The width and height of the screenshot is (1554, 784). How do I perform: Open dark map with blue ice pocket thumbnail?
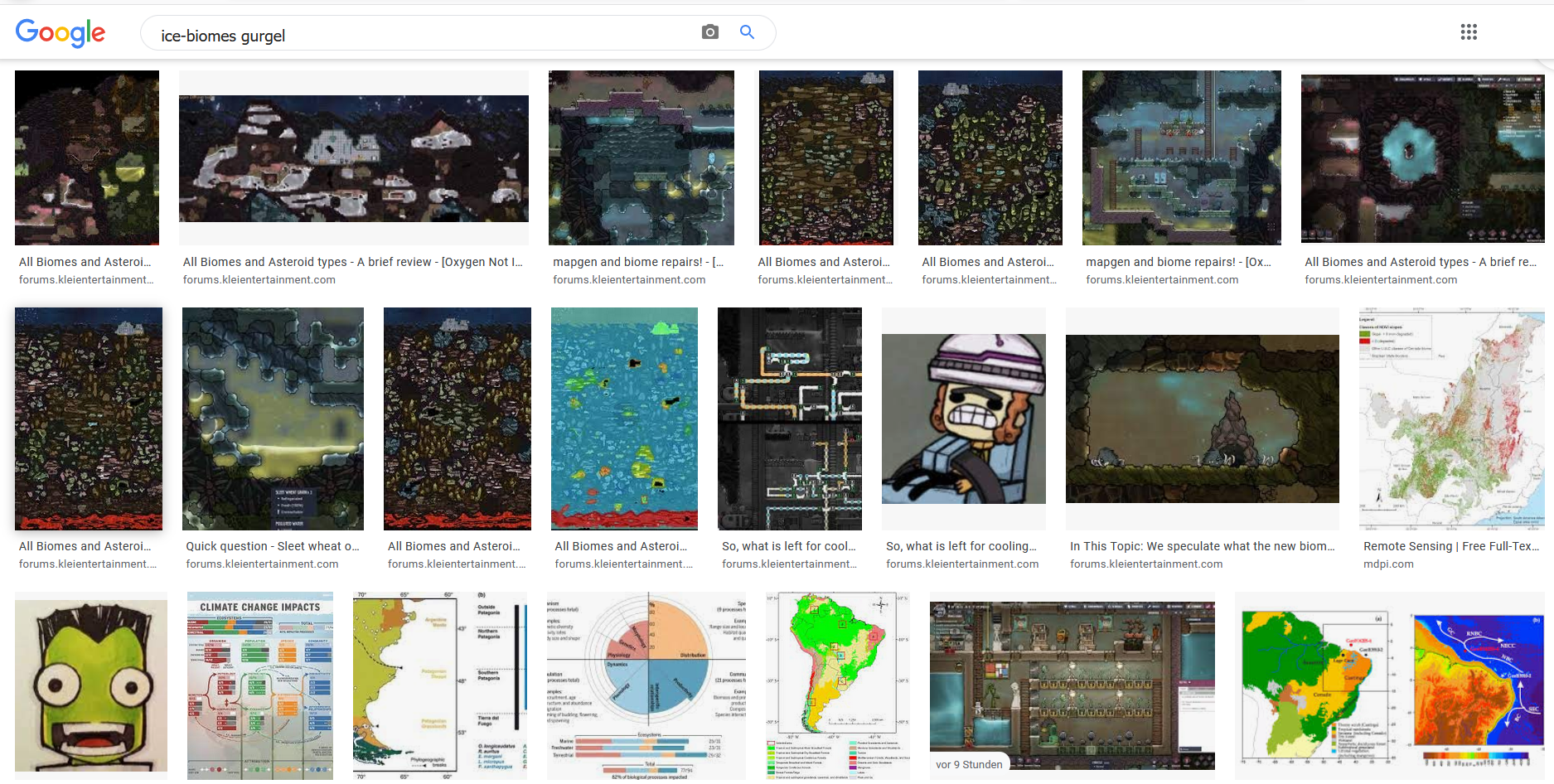(x=1423, y=158)
